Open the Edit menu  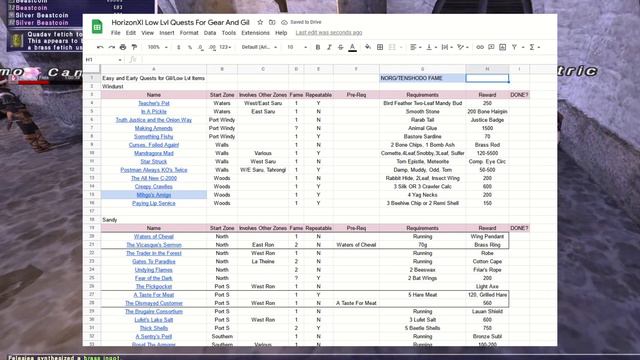click(131, 33)
